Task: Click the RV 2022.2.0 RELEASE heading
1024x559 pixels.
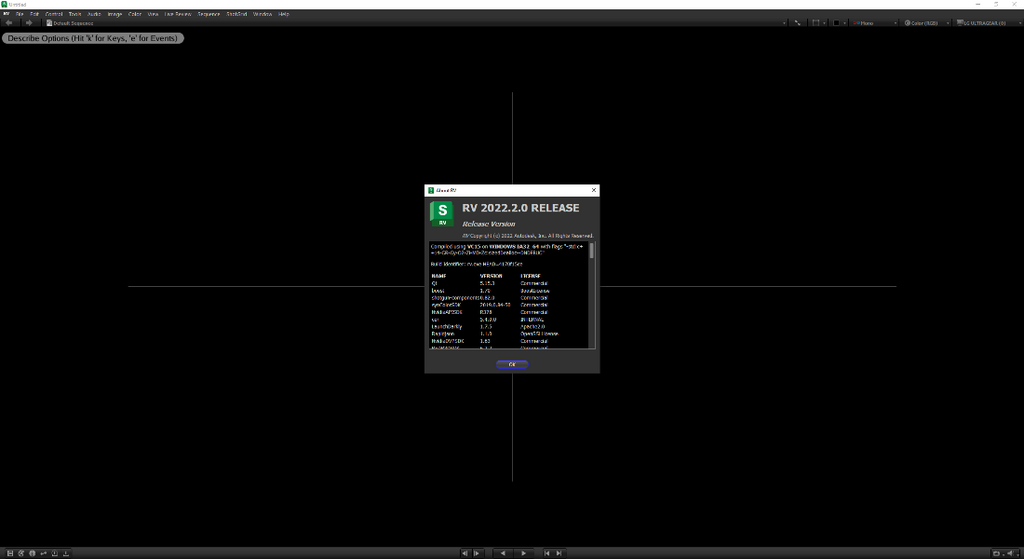Action: 520,208
